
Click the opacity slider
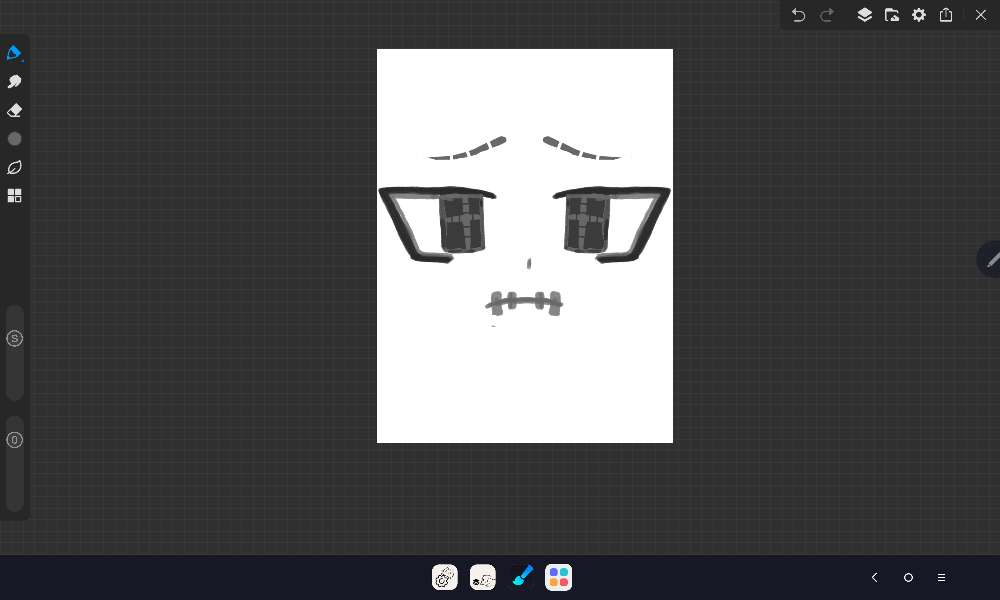(14, 462)
